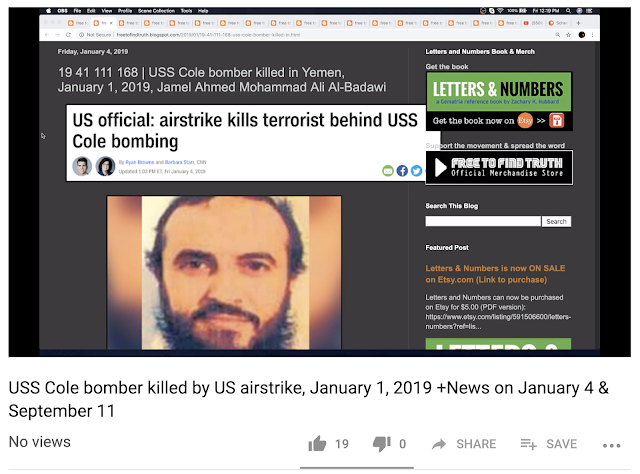This screenshot has height=474, width=640.
Task: Click the Facebook share icon in article
Action: point(402,171)
